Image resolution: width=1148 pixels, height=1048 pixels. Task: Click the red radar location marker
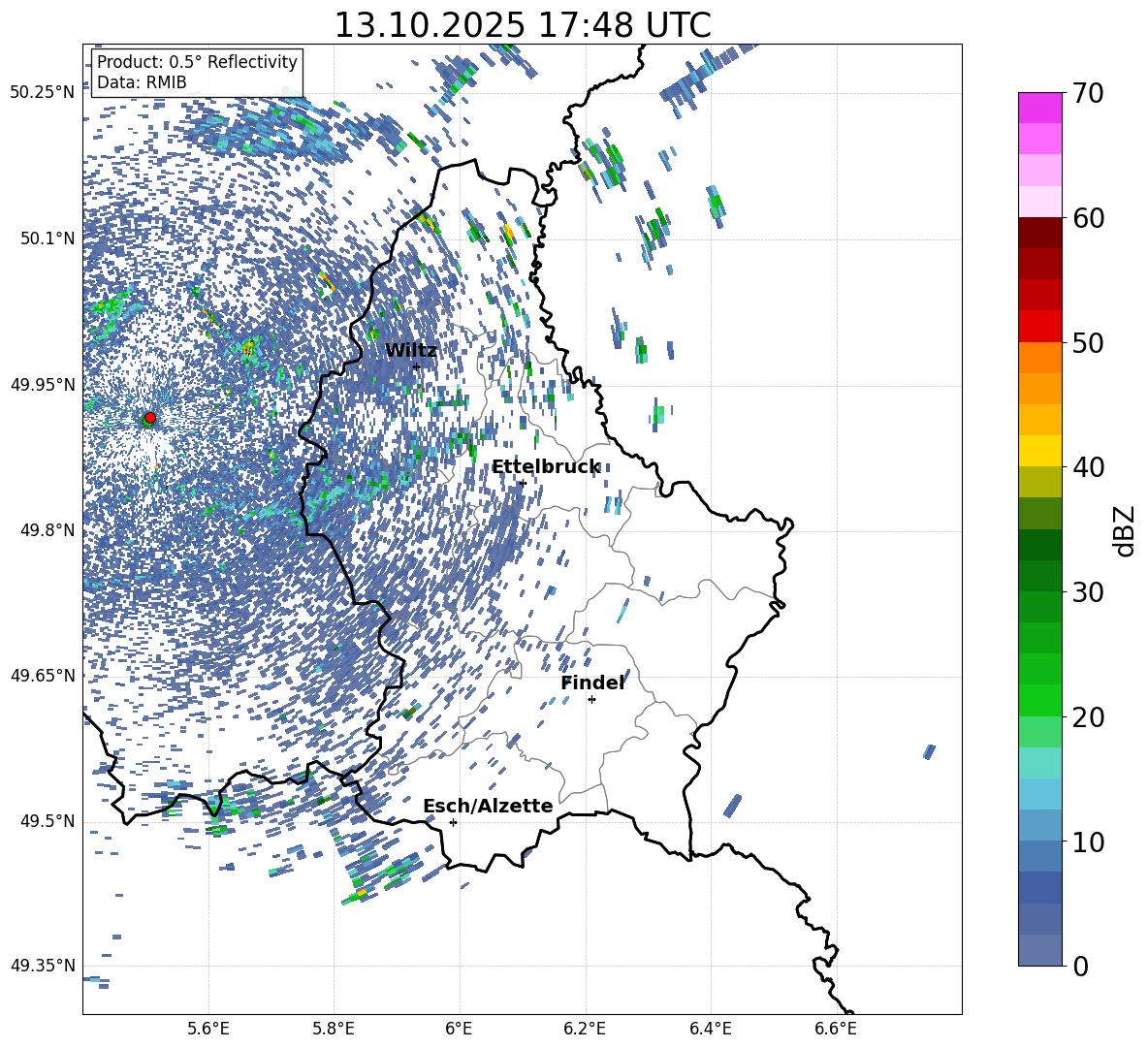coord(150,417)
